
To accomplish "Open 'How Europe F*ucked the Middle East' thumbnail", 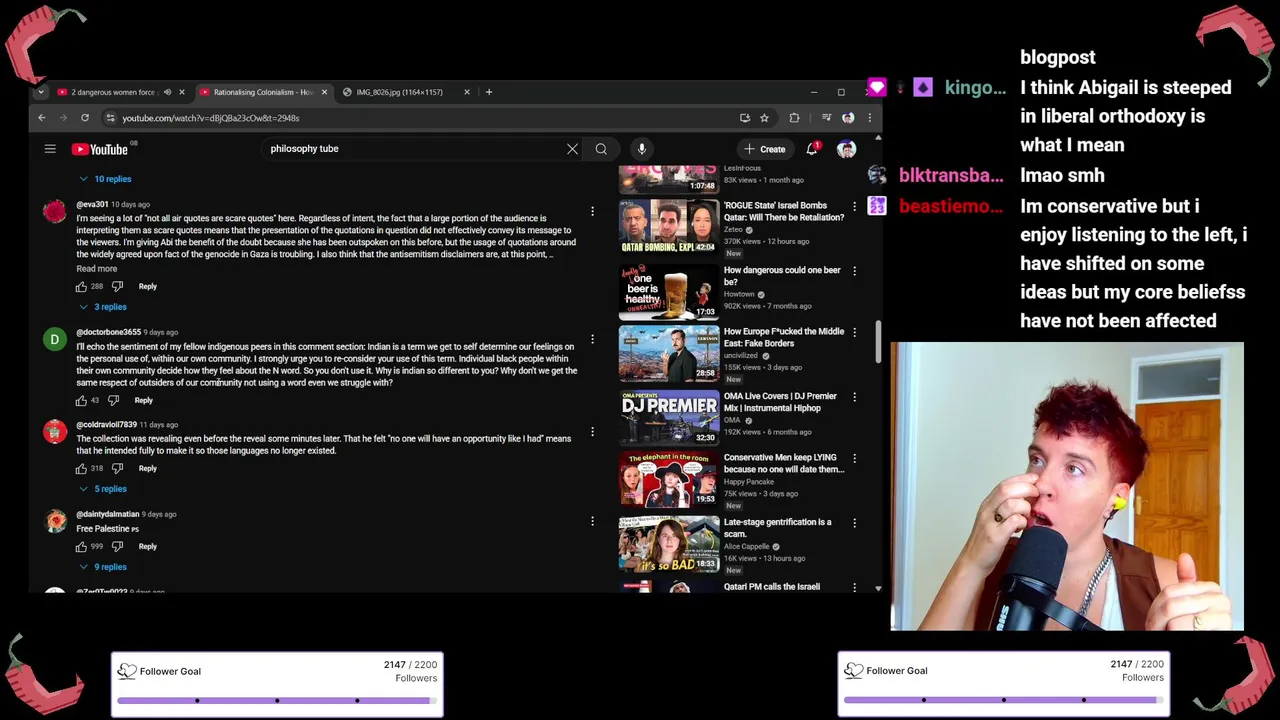I will coord(669,352).
